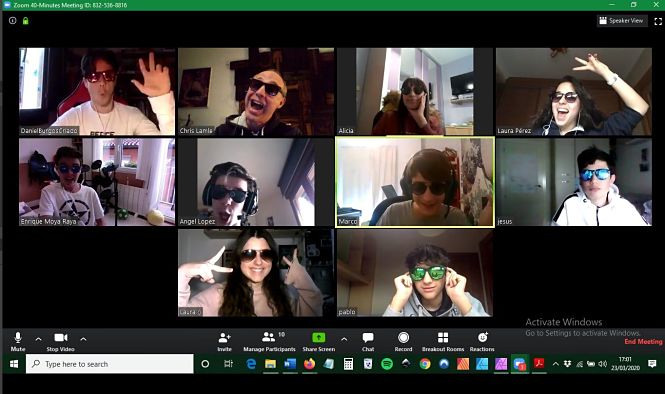
Task: Open share options arrow beside Share Screen
Action: point(344,339)
